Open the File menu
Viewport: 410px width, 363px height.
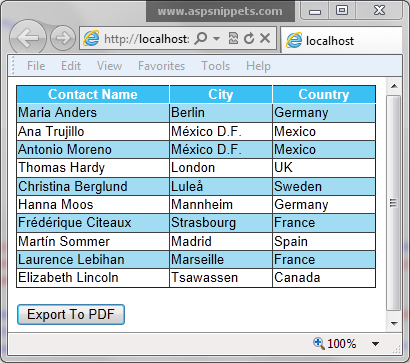pos(36,66)
